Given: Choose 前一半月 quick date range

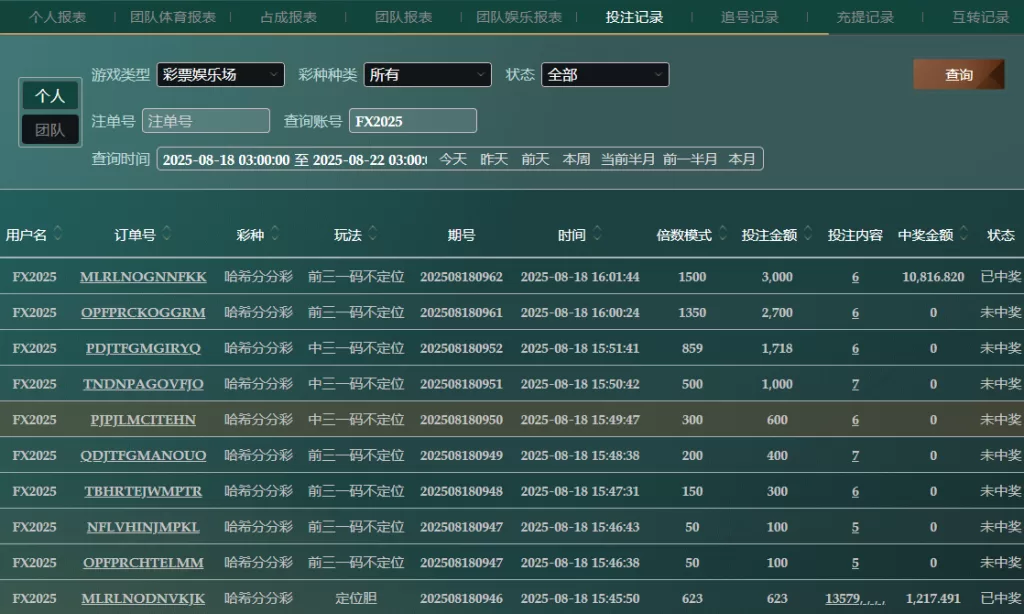Looking at the screenshot, I should pos(690,159).
